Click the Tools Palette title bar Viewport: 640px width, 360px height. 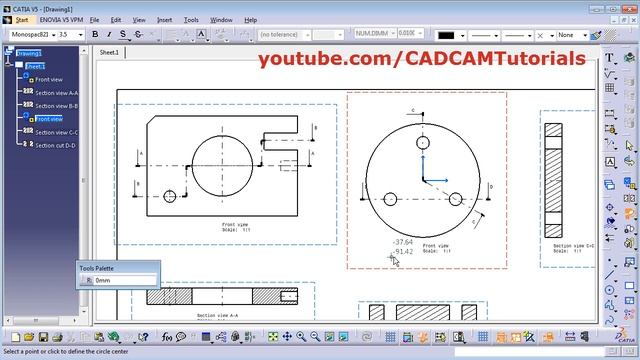118,268
